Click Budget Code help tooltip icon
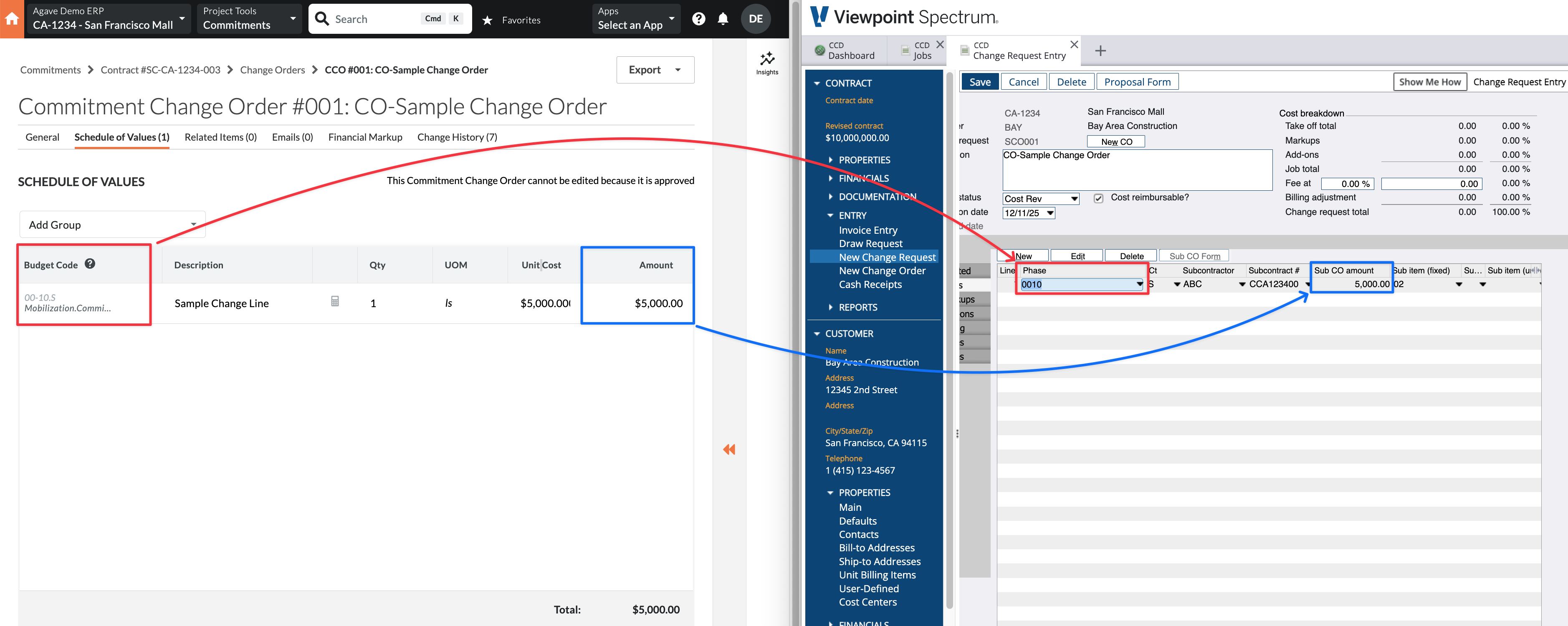Screen dimensions: 1568x626 pos(90,264)
